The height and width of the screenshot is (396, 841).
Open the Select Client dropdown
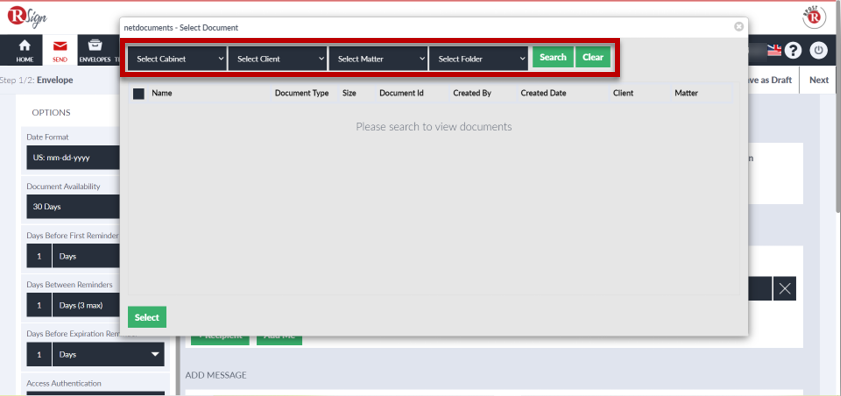click(277, 59)
